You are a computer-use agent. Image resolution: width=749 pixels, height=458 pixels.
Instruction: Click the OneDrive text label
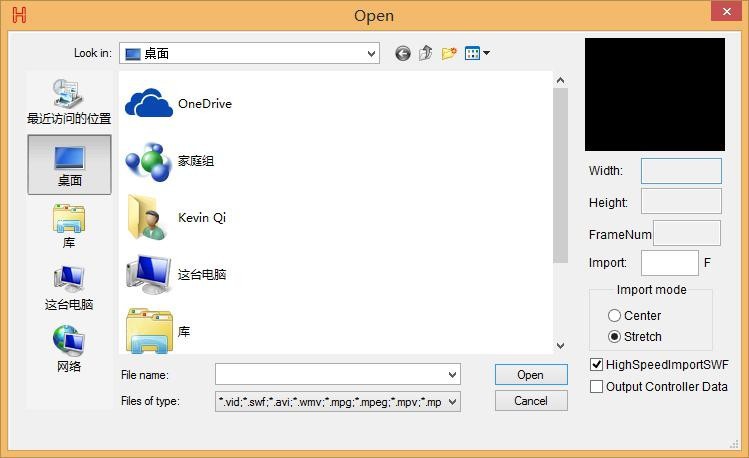pyautogui.click(x=205, y=104)
